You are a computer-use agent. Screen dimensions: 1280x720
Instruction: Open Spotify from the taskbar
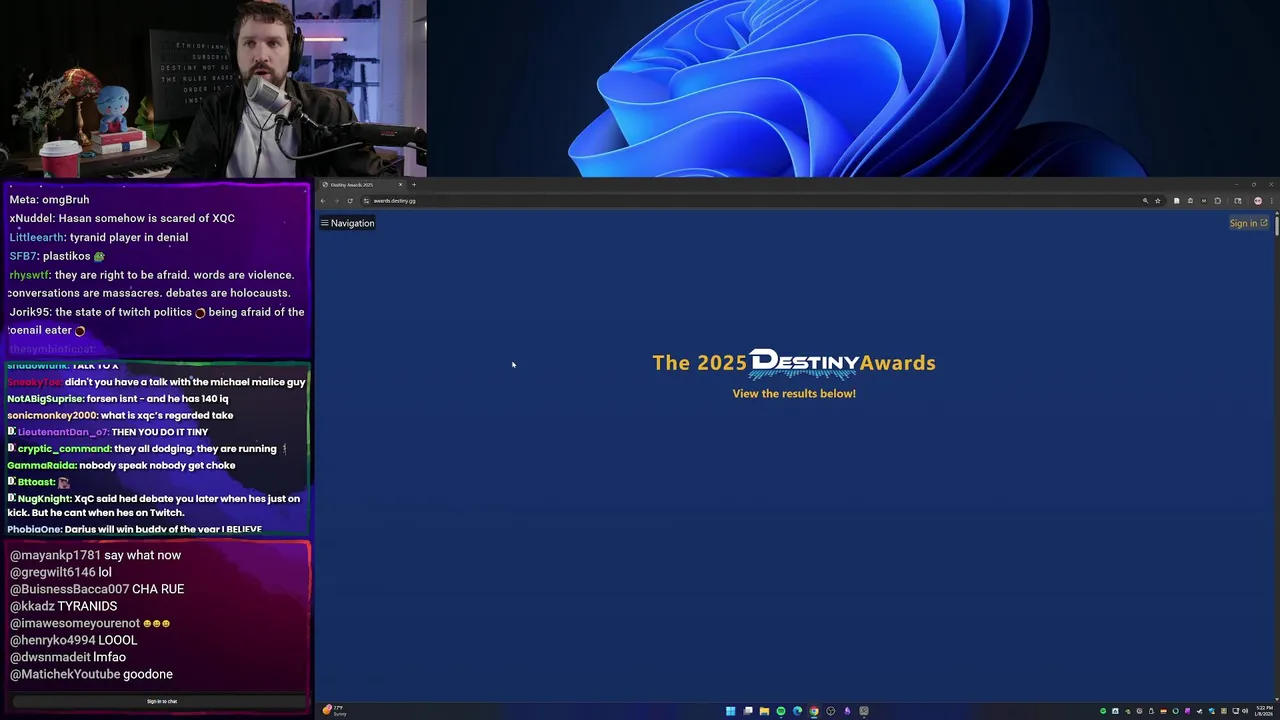781,711
